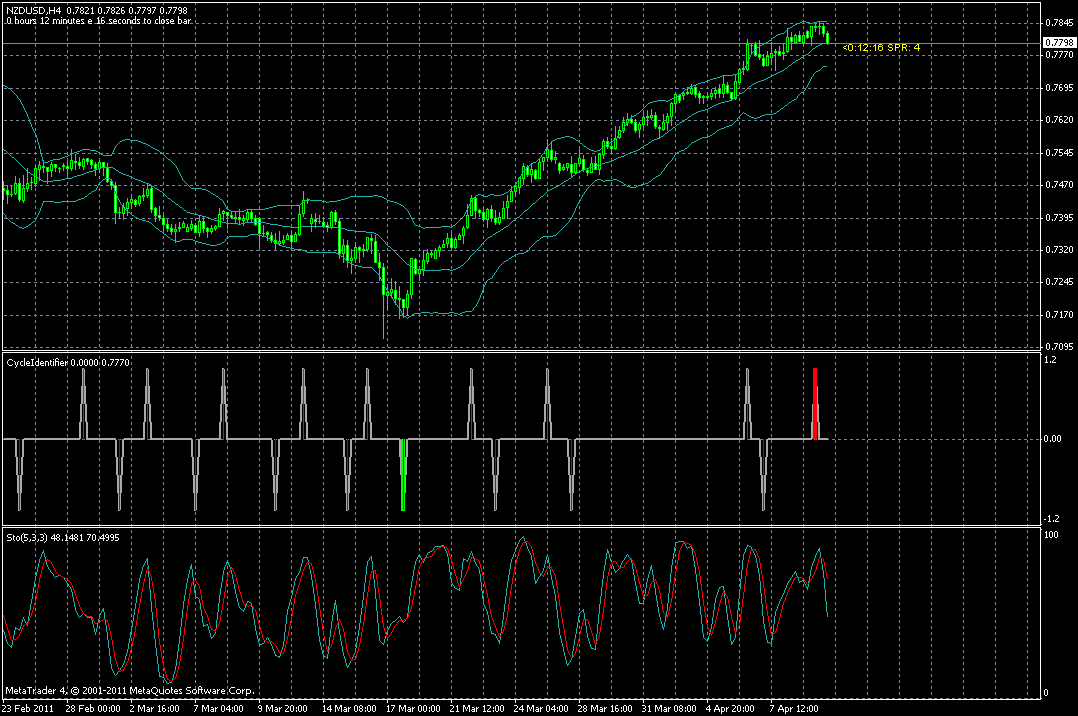This screenshot has width=1078, height=716.
Task: Click the yellow SPR: 4 spread label
Action: click(x=903, y=47)
